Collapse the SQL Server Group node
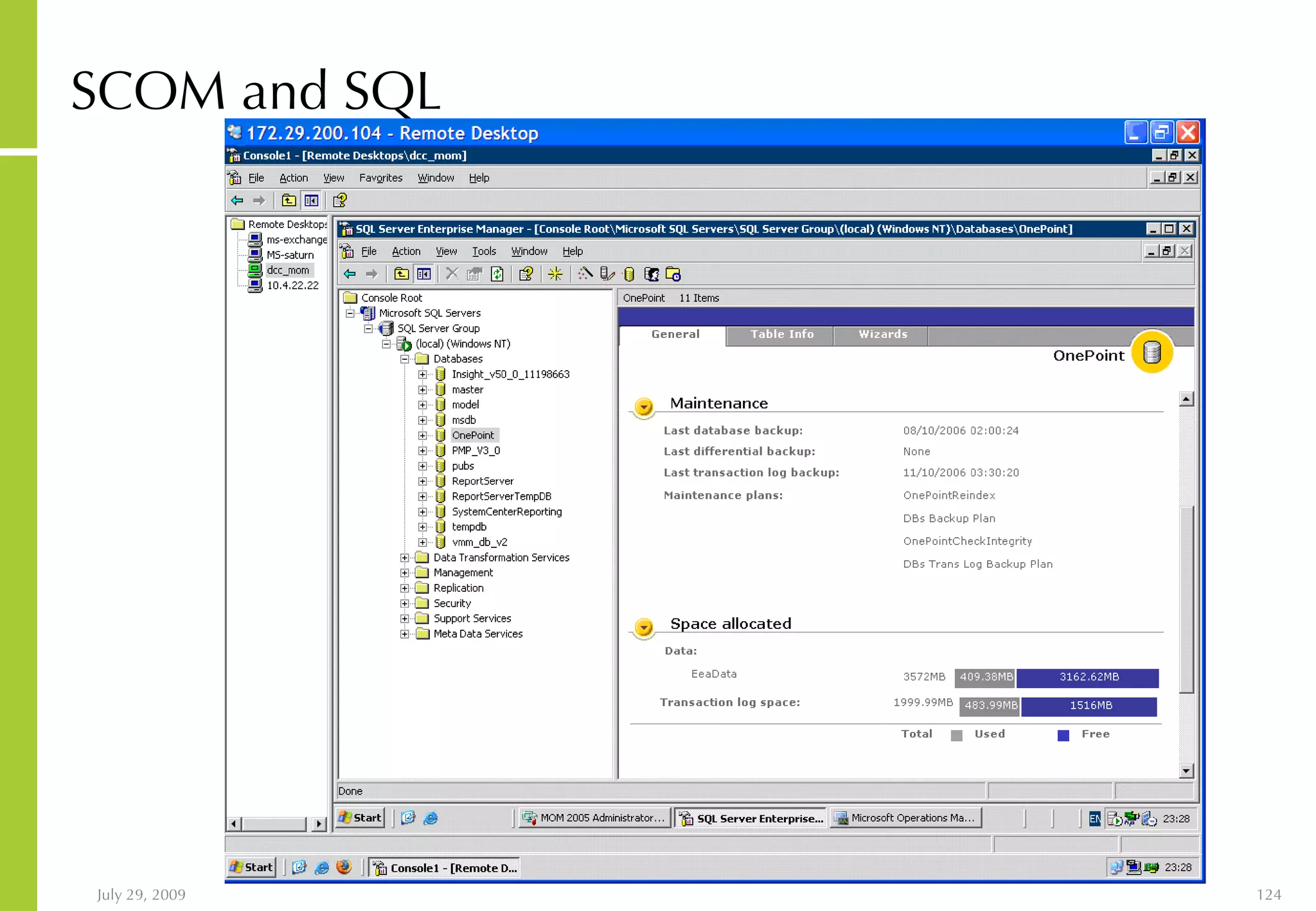 point(368,328)
